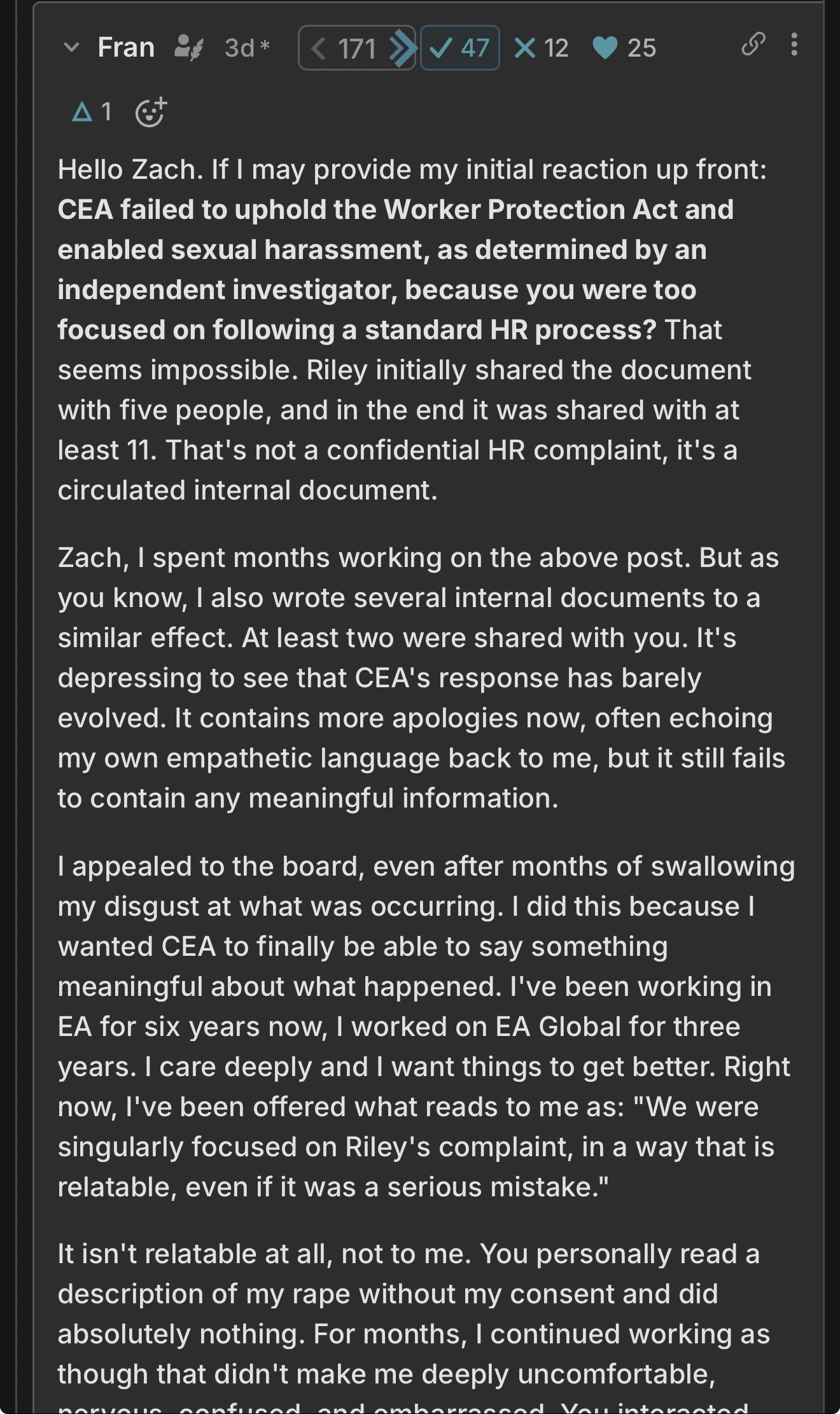The width and height of the screenshot is (840, 1414).
Task: Click the triangle reaction with count 1
Action: click(x=92, y=112)
